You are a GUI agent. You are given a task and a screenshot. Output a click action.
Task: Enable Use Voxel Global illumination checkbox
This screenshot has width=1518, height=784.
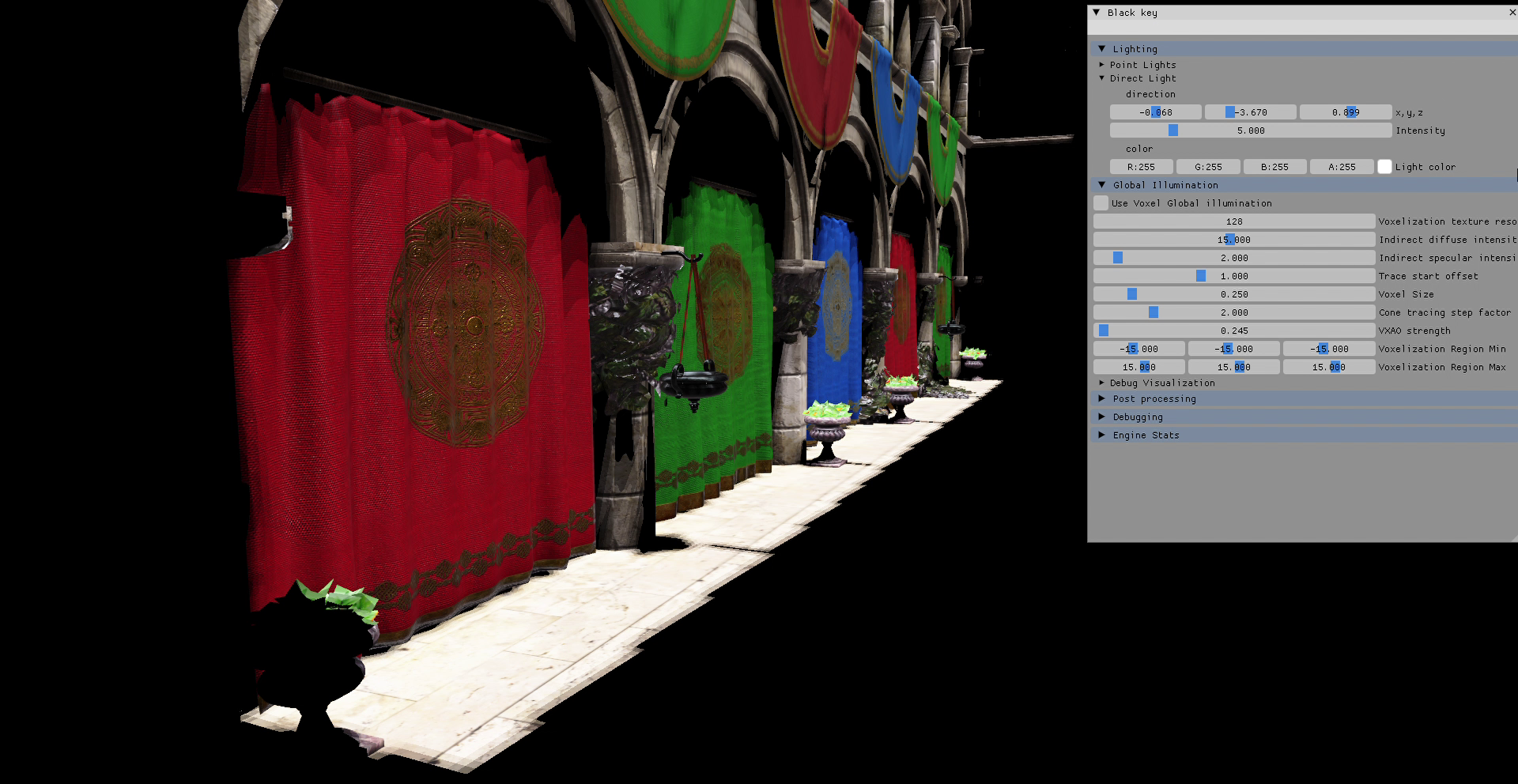(1101, 203)
